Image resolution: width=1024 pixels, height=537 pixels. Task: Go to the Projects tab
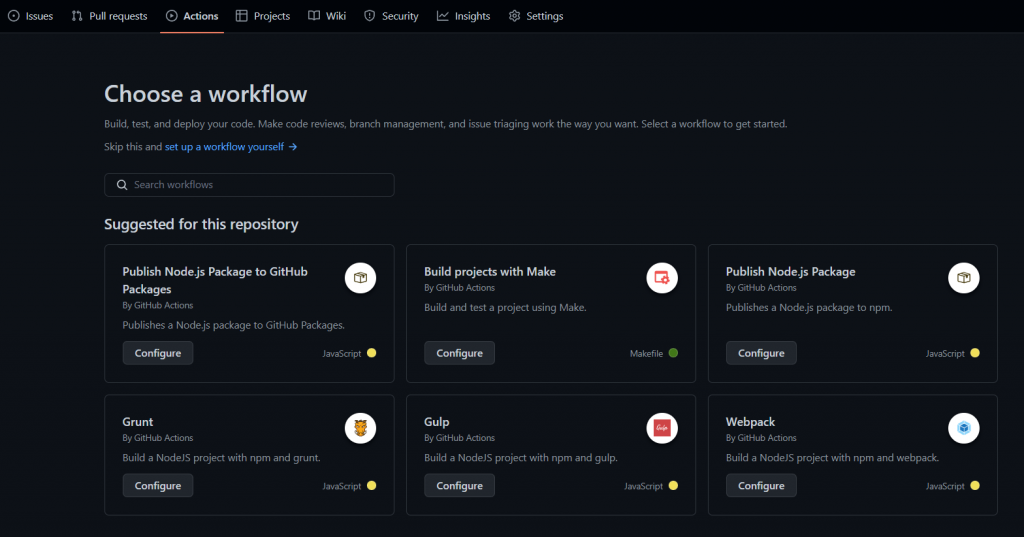coord(263,16)
